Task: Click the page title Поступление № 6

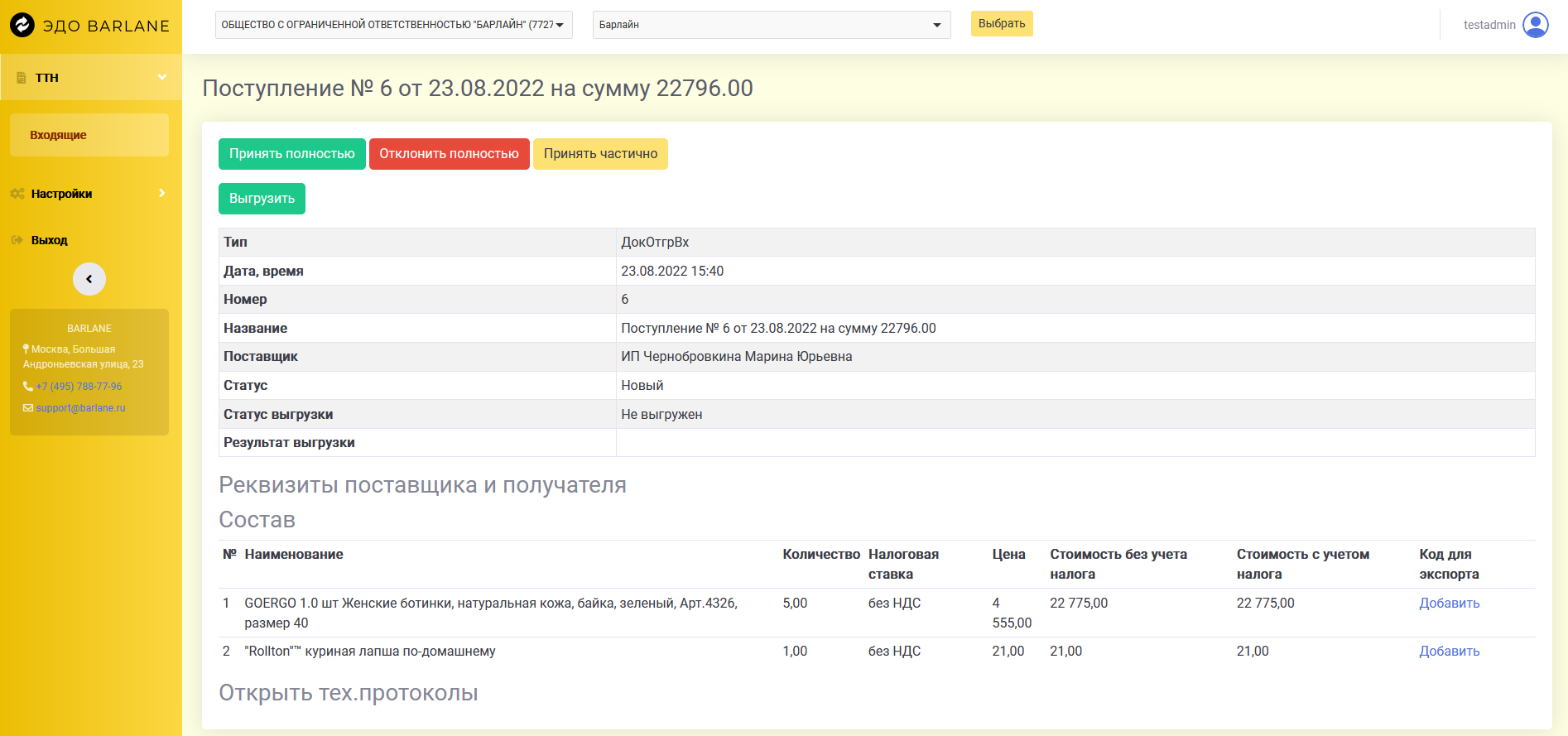Action: pyautogui.click(x=478, y=89)
